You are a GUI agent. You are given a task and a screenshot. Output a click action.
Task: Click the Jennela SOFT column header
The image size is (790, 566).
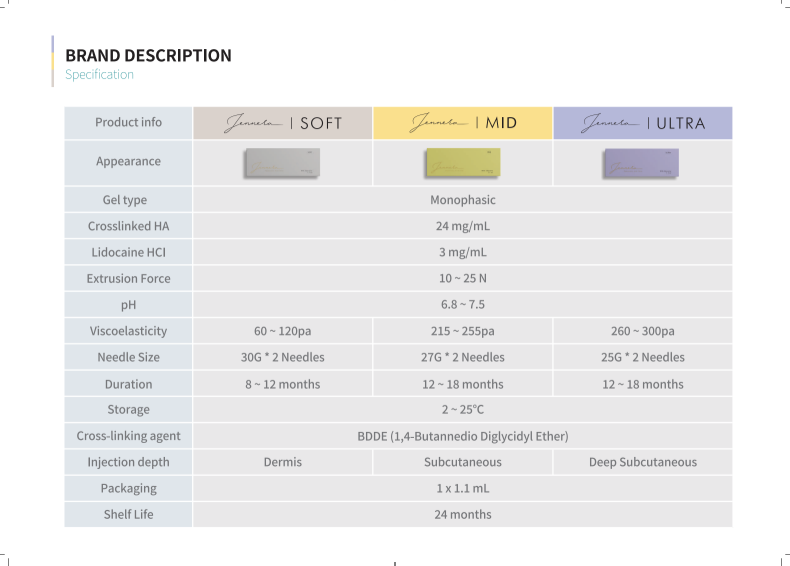[283, 123]
